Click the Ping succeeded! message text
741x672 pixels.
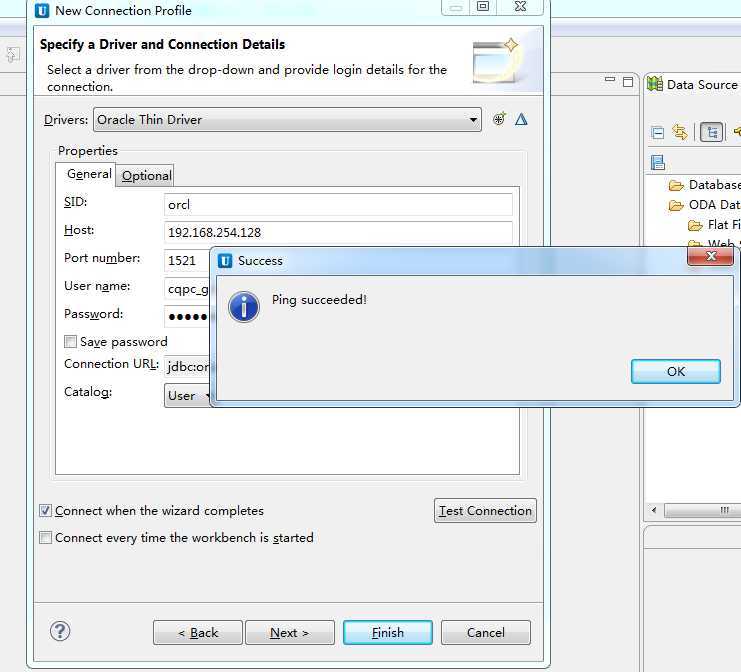click(x=319, y=300)
